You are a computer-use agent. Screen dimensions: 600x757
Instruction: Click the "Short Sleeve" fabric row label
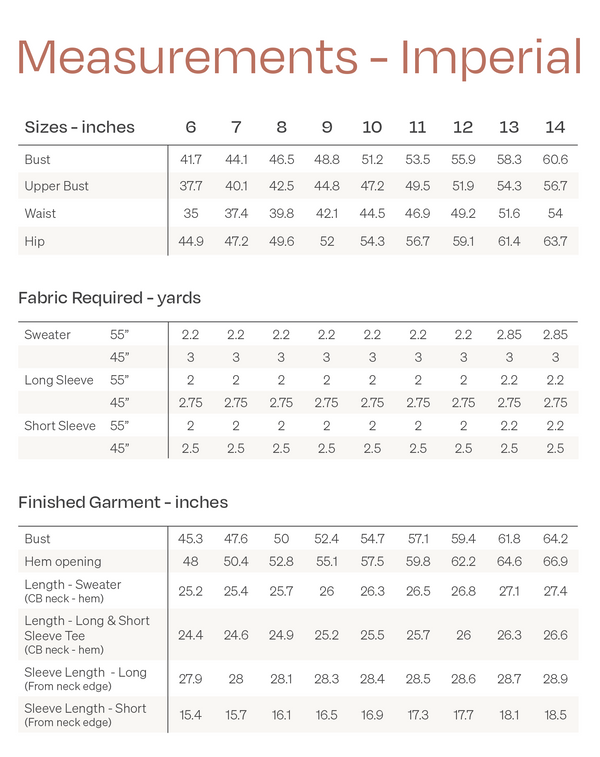60,426
